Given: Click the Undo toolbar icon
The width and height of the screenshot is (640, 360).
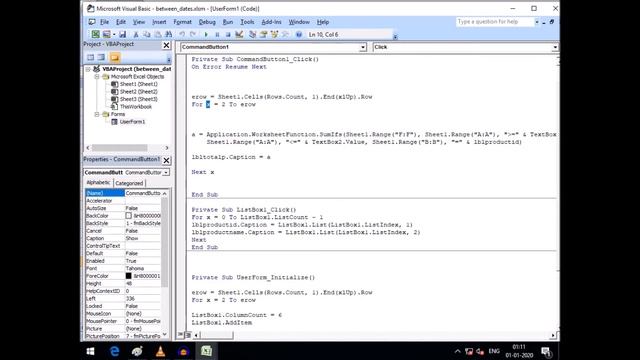Looking at the screenshot, I should (182, 35).
